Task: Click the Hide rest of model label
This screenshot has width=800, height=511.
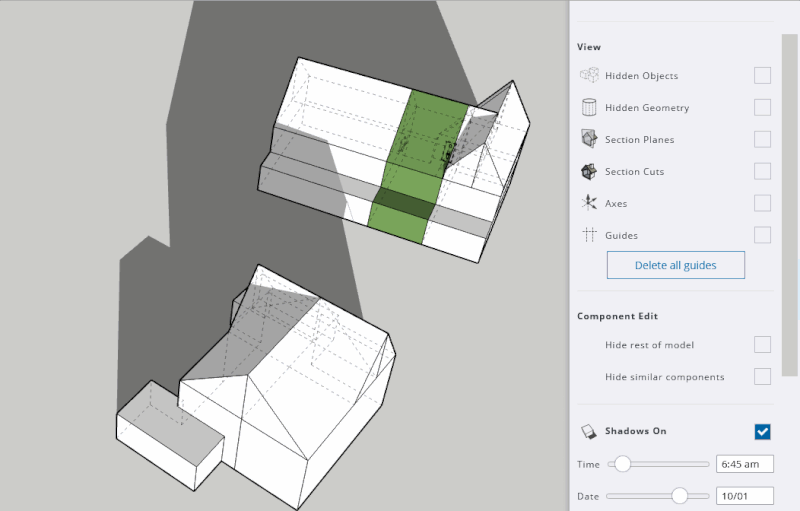Action: pyautogui.click(x=649, y=345)
